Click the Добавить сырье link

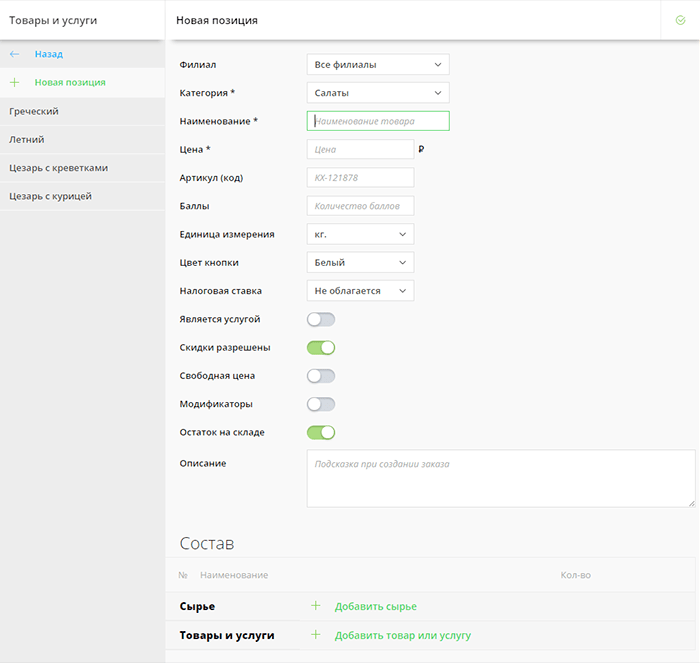click(x=375, y=606)
